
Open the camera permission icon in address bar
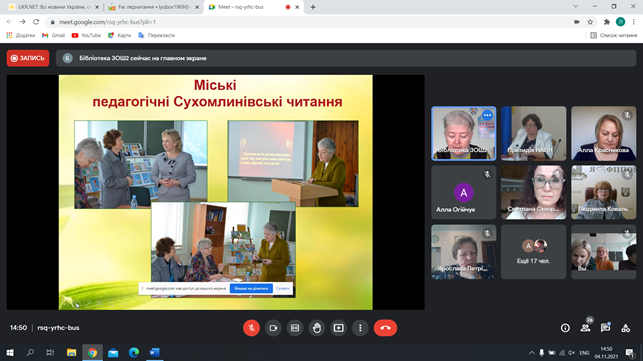(x=577, y=22)
